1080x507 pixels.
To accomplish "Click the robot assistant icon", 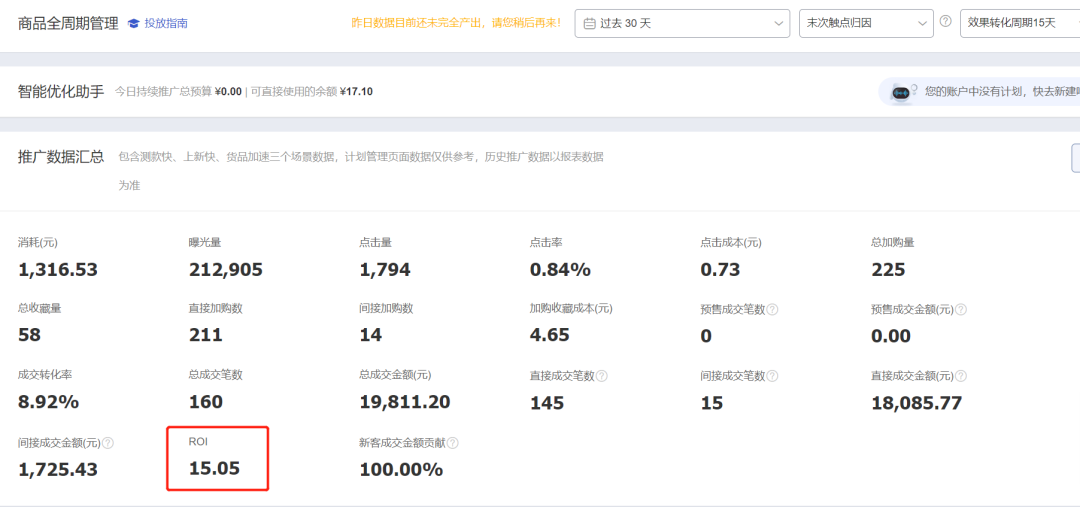I will (901, 92).
